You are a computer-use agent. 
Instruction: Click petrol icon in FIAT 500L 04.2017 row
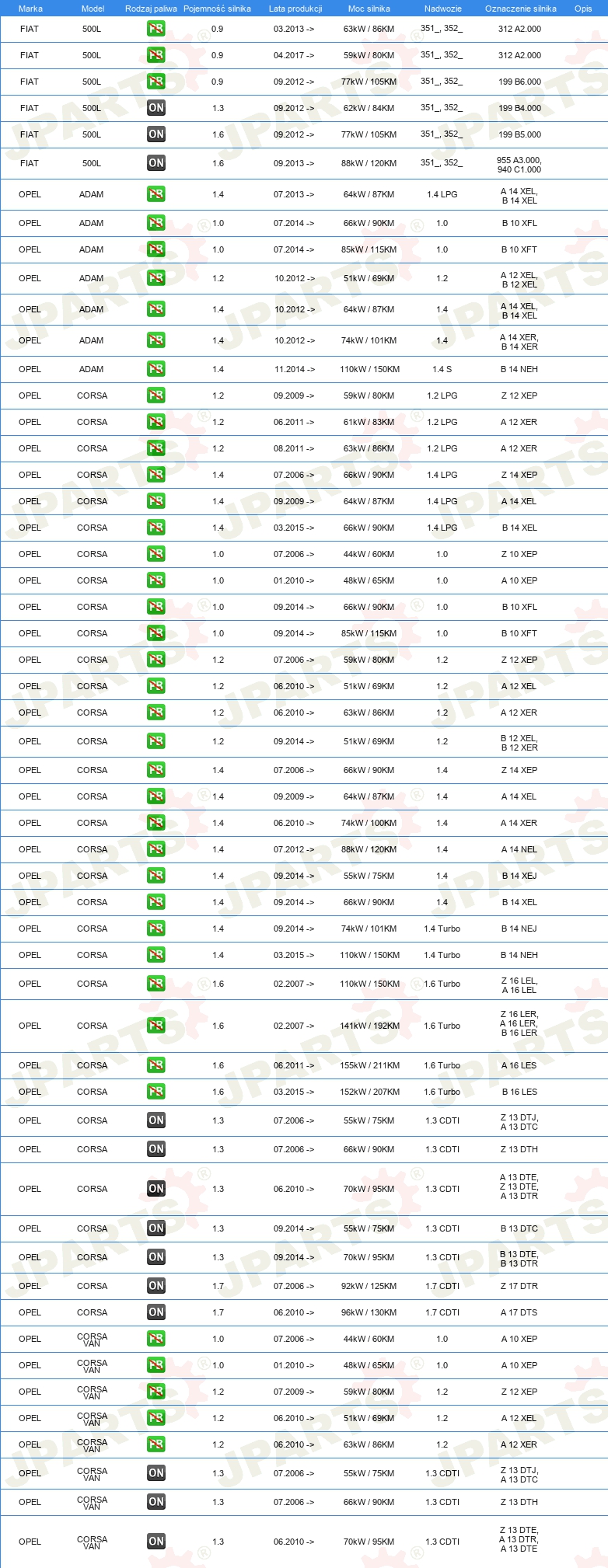coord(156,55)
